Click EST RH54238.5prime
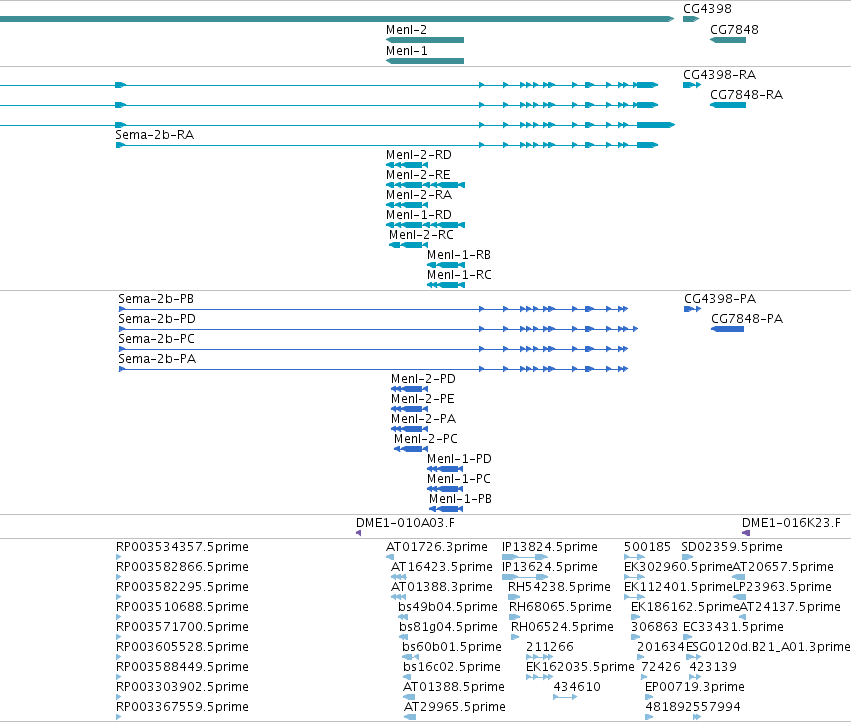The height and width of the screenshot is (722, 851). [x=514, y=597]
